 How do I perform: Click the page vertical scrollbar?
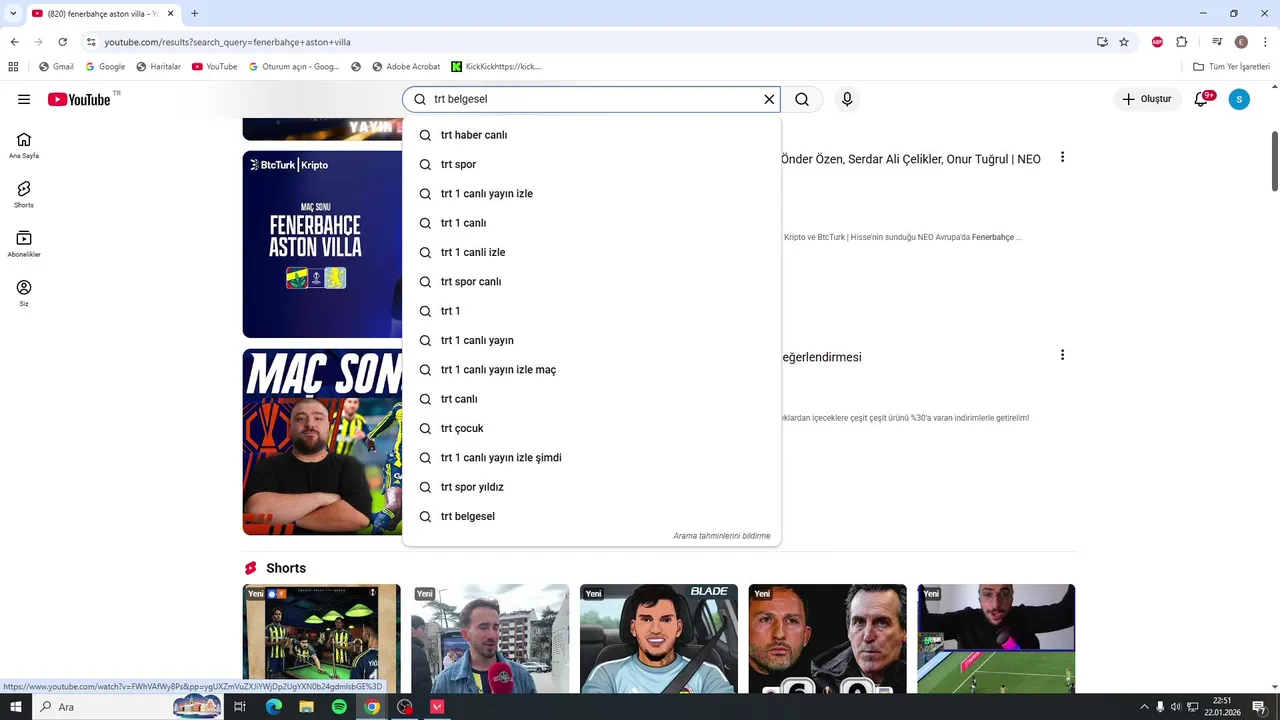coord(1274,160)
